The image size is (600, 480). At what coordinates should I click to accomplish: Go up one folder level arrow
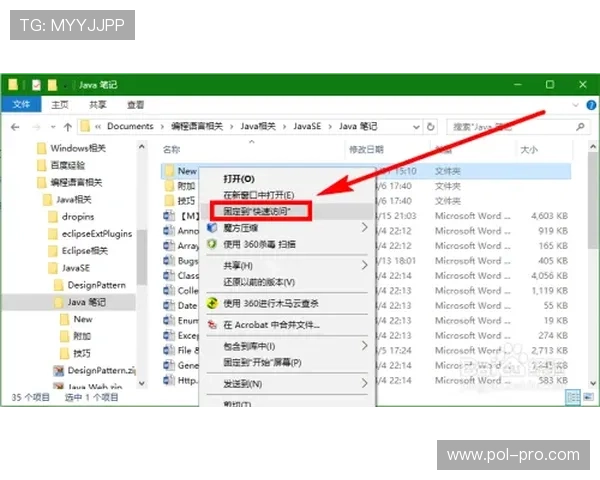68,127
